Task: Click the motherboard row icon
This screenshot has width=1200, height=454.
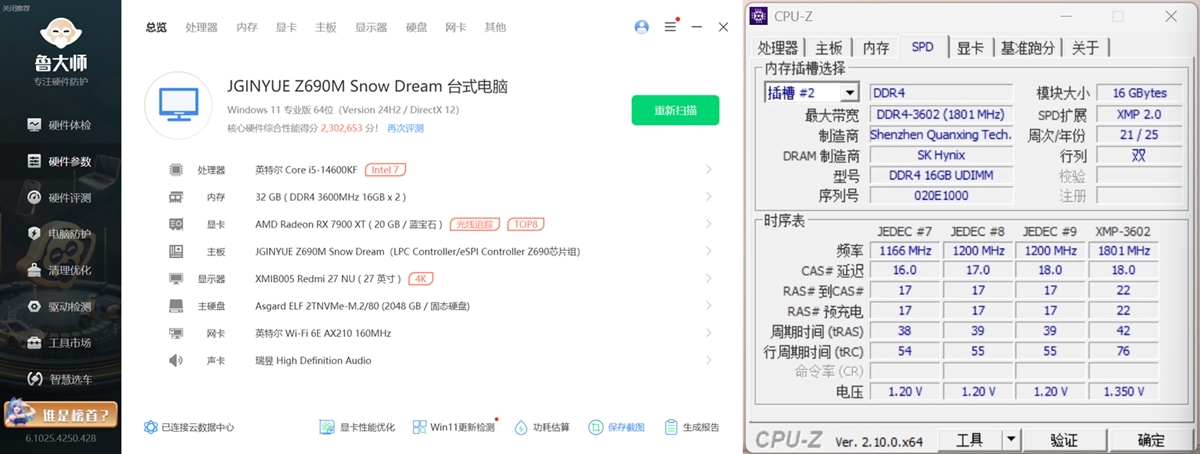Action: (x=176, y=251)
